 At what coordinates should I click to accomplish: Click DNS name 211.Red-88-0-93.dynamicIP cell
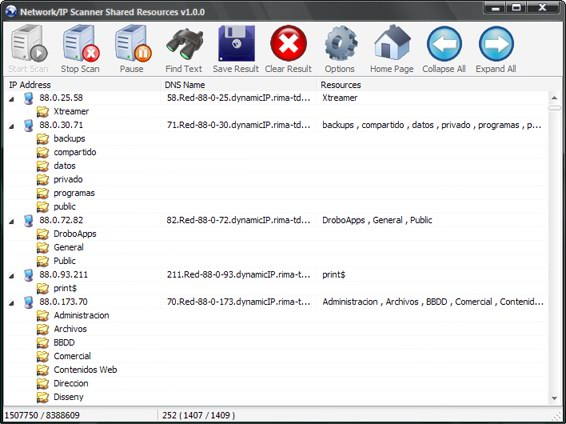[239, 275]
